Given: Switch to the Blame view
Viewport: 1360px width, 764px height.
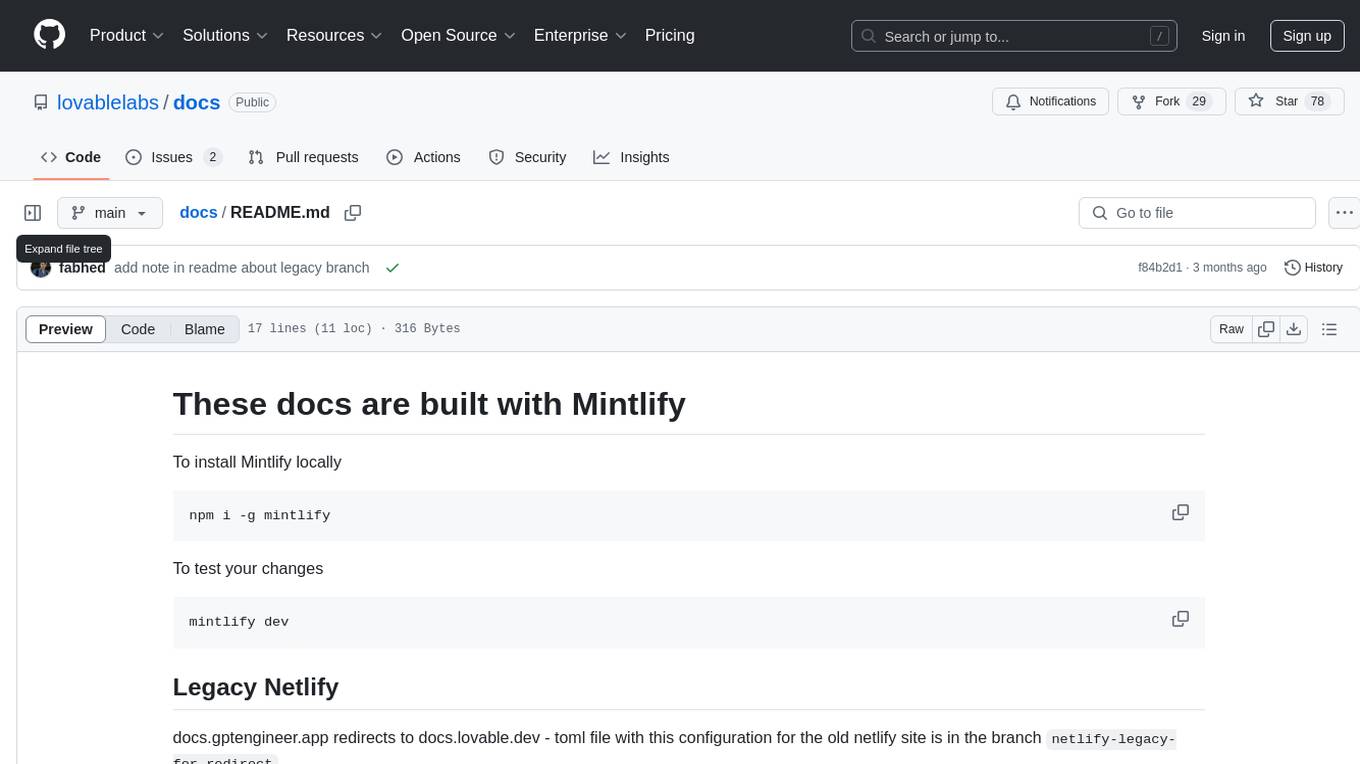Looking at the screenshot, I should point(204,329).
